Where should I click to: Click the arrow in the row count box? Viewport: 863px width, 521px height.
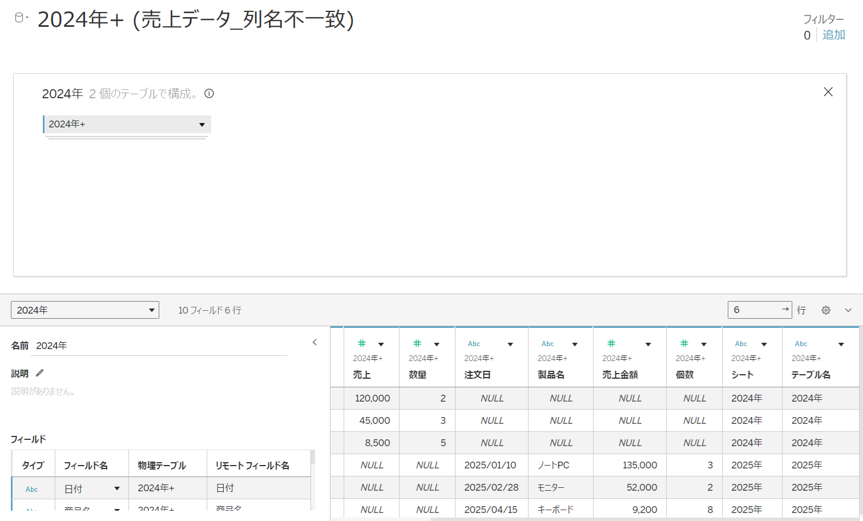click(x=785, y=310)
